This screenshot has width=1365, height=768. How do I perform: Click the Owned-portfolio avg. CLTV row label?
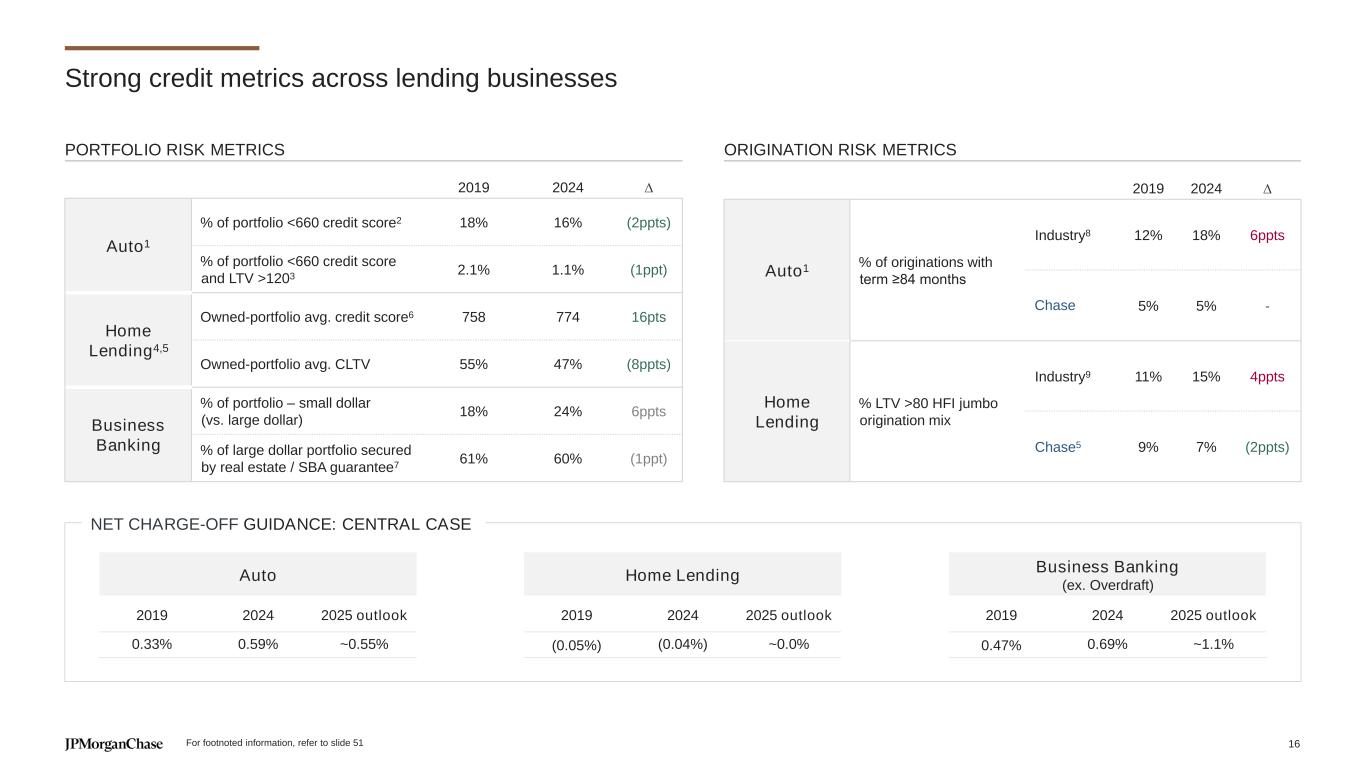coord(285,364)
